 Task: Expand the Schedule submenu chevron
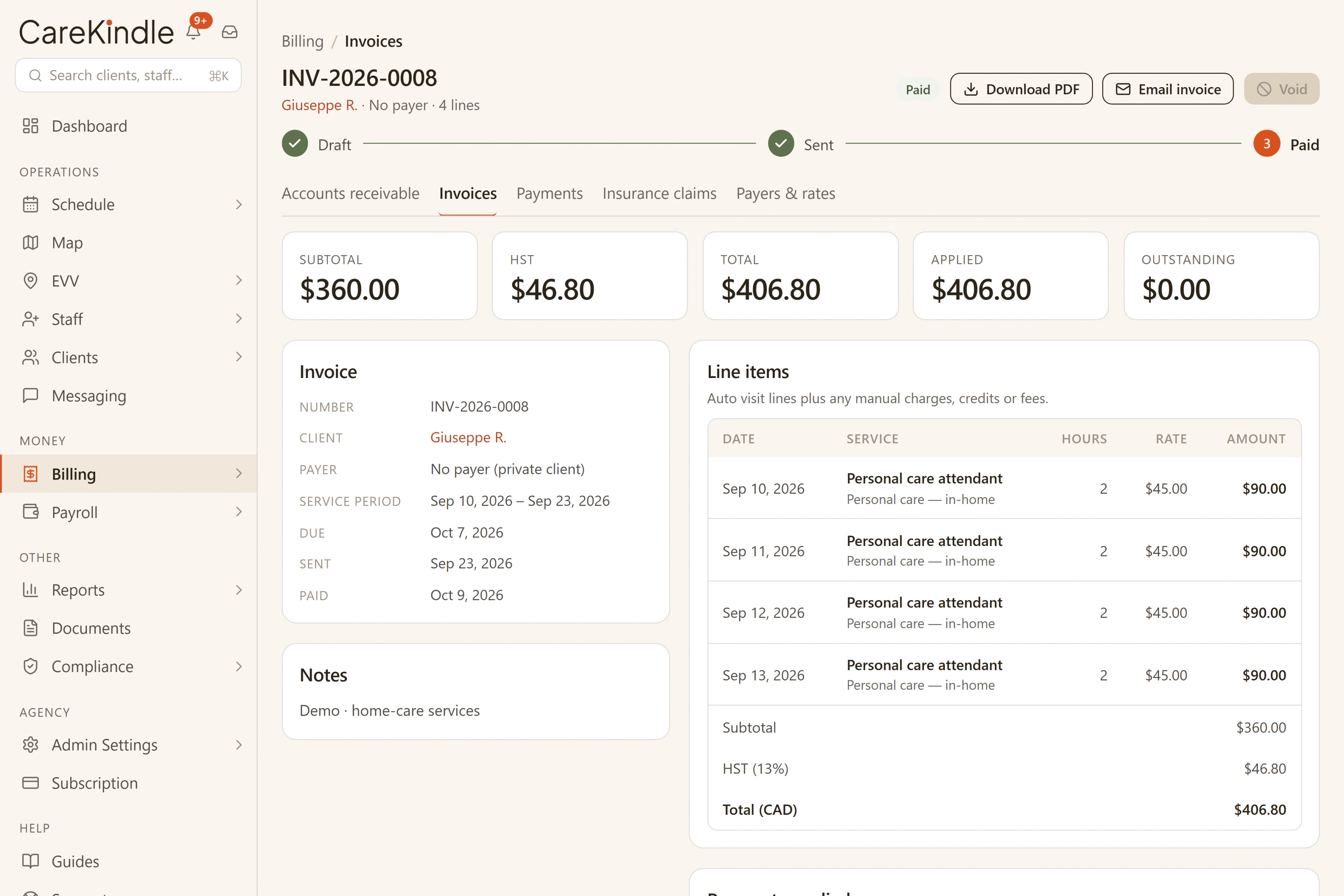click(x=239, y=204)
